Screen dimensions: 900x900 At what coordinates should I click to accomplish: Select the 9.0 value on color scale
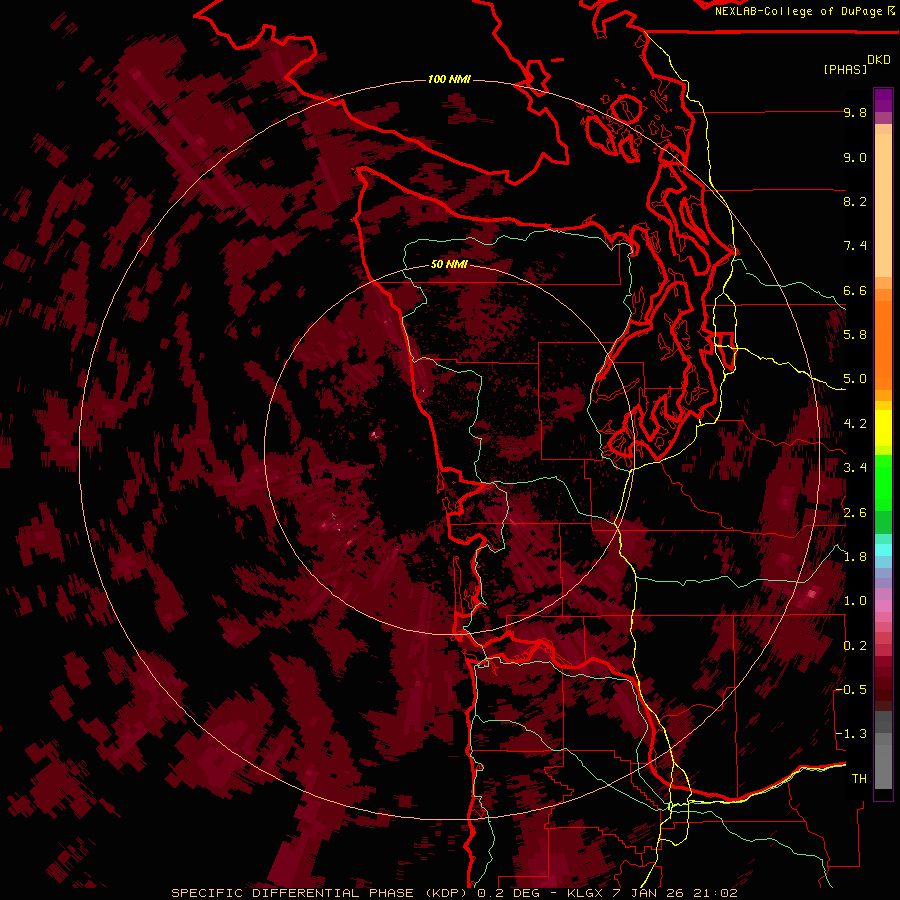tap(855, 157)
